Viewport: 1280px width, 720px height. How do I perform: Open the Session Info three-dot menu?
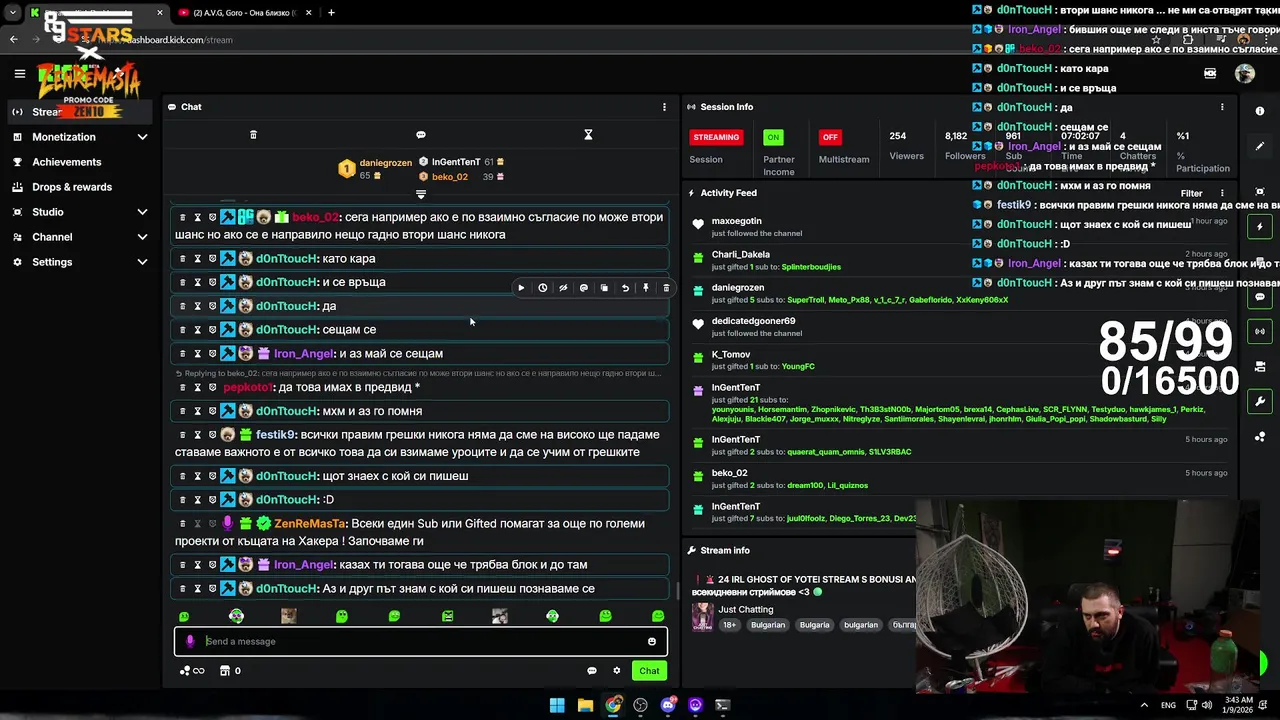(1222, 107)
